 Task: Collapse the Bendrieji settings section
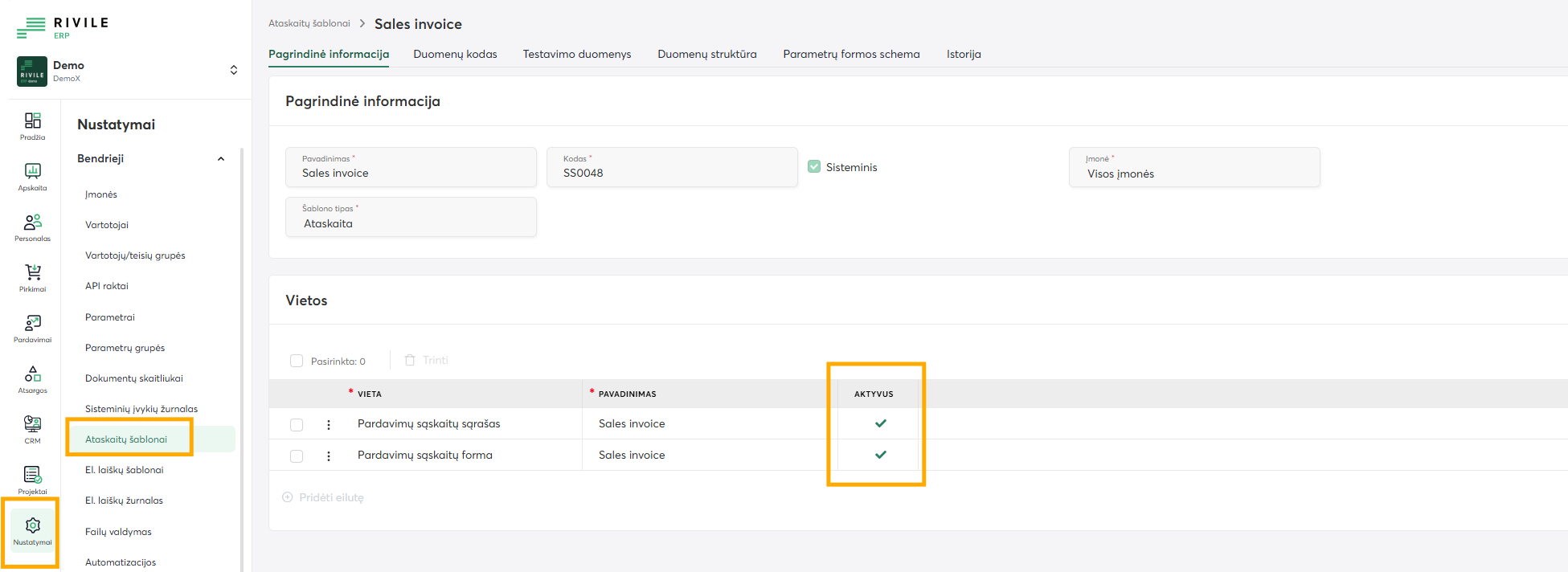[221, 159]
